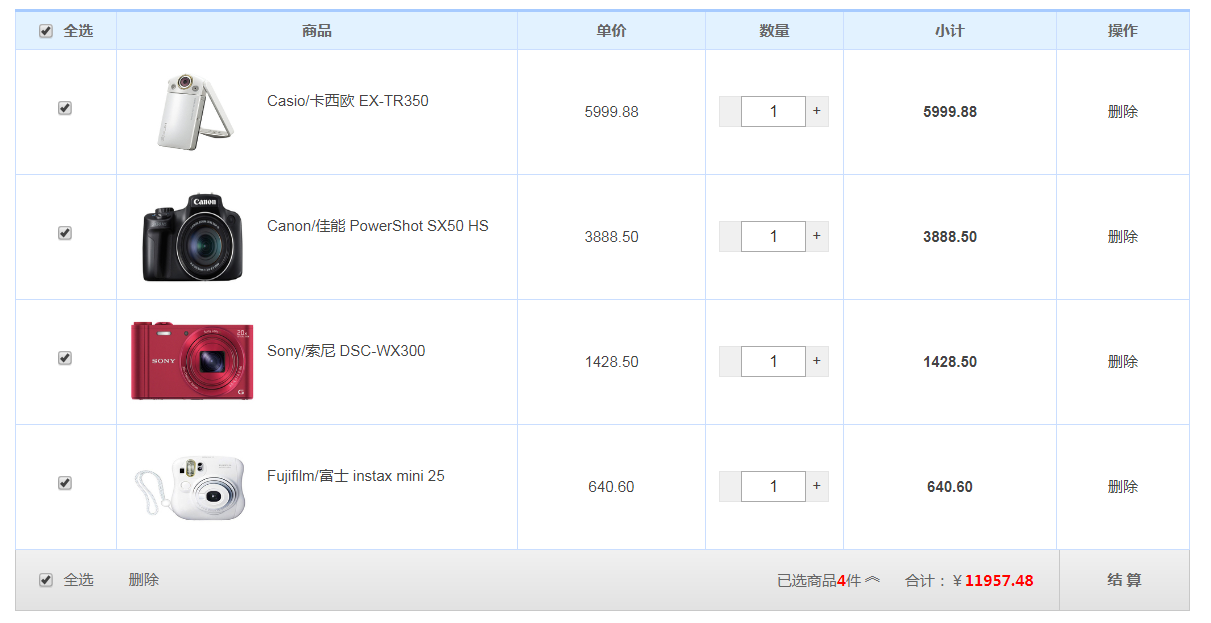Screen dimensions: 1211x623
Task: Click the name Fujifilm/富士 instax mini 25
Action: [x=356, y=476]
